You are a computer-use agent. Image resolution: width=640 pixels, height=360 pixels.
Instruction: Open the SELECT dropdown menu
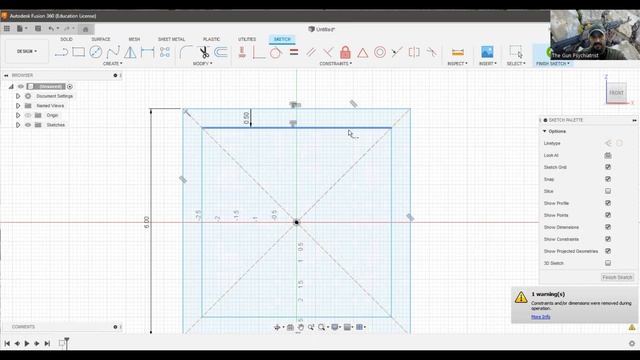tap(516, 64)
